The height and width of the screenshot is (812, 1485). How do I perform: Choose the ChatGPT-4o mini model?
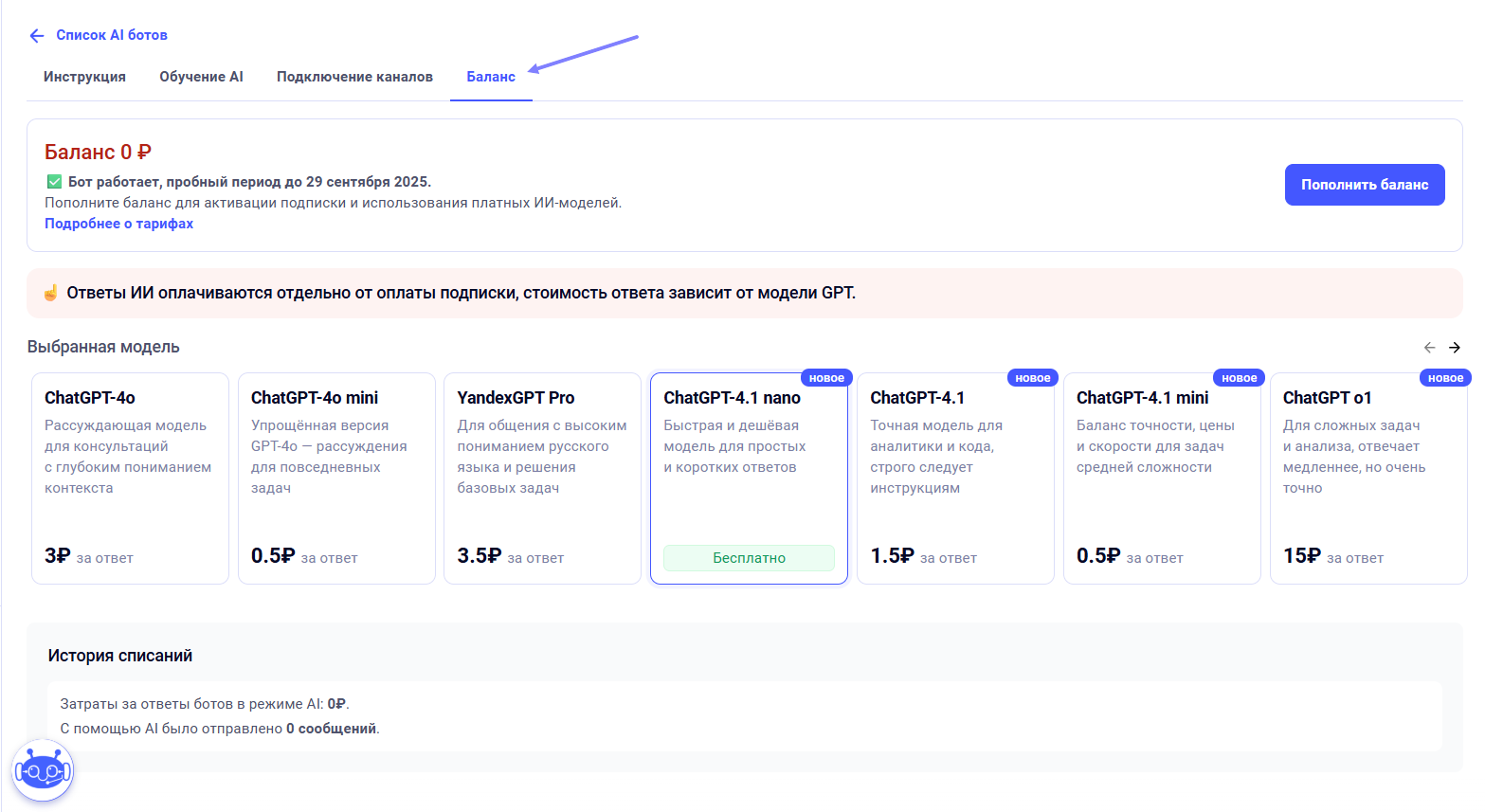336,478
